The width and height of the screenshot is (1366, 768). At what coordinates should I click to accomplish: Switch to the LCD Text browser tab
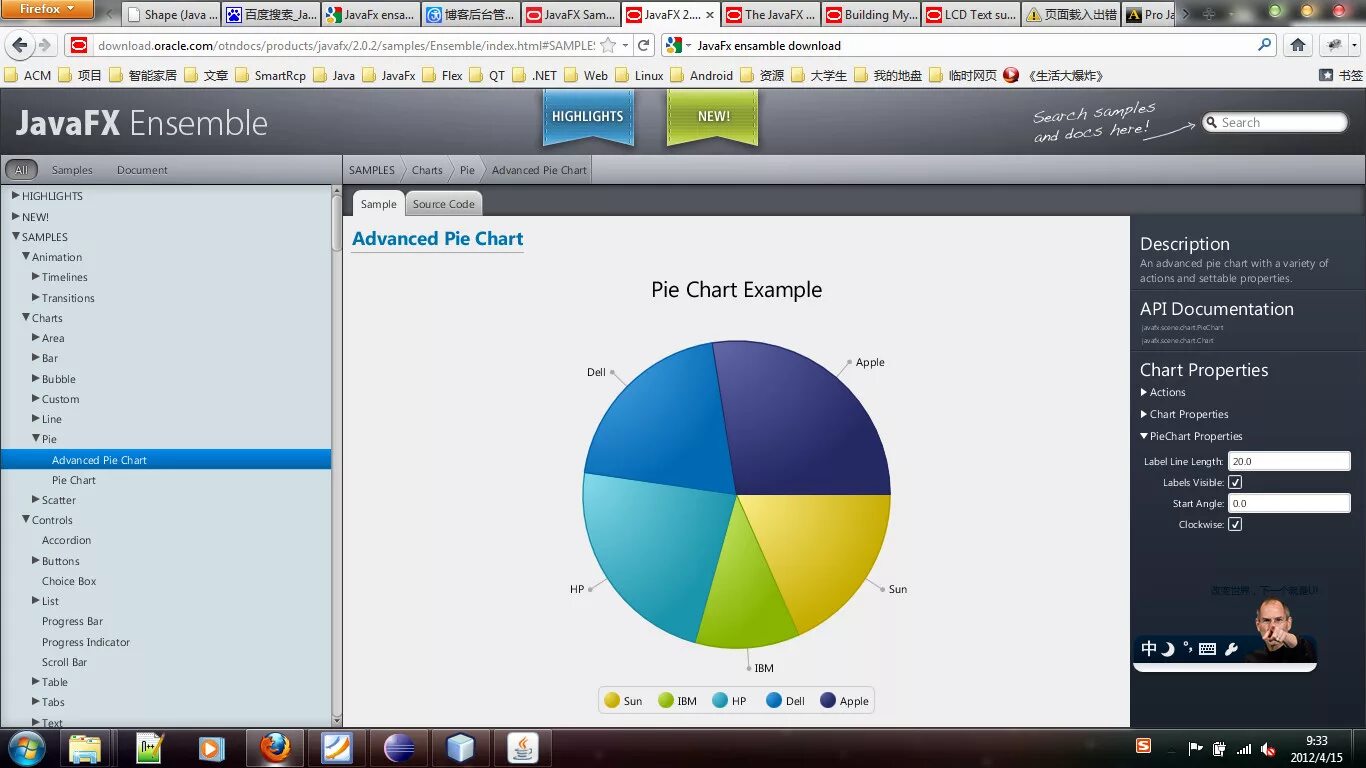point(971,15)
